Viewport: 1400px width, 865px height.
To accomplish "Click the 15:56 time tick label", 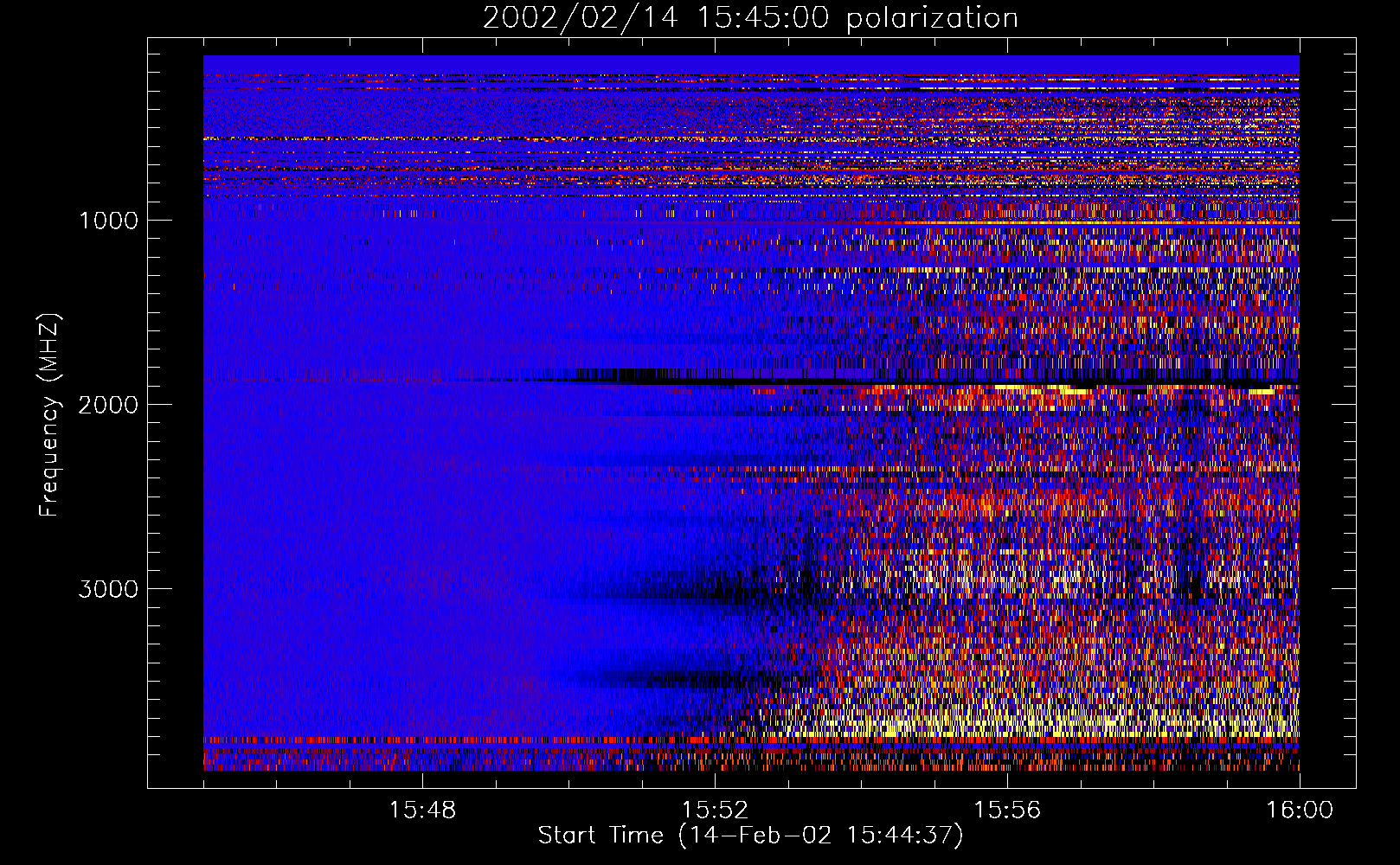I will click(x=1007, y=811).
